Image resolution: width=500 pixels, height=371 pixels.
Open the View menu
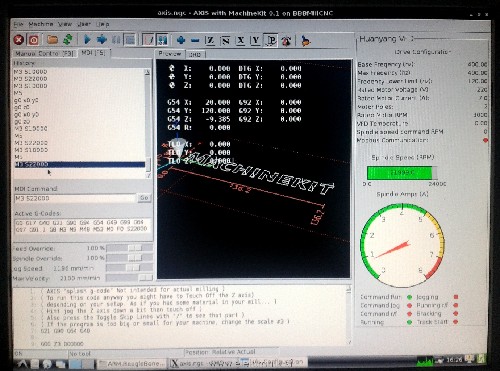(65, 24)
